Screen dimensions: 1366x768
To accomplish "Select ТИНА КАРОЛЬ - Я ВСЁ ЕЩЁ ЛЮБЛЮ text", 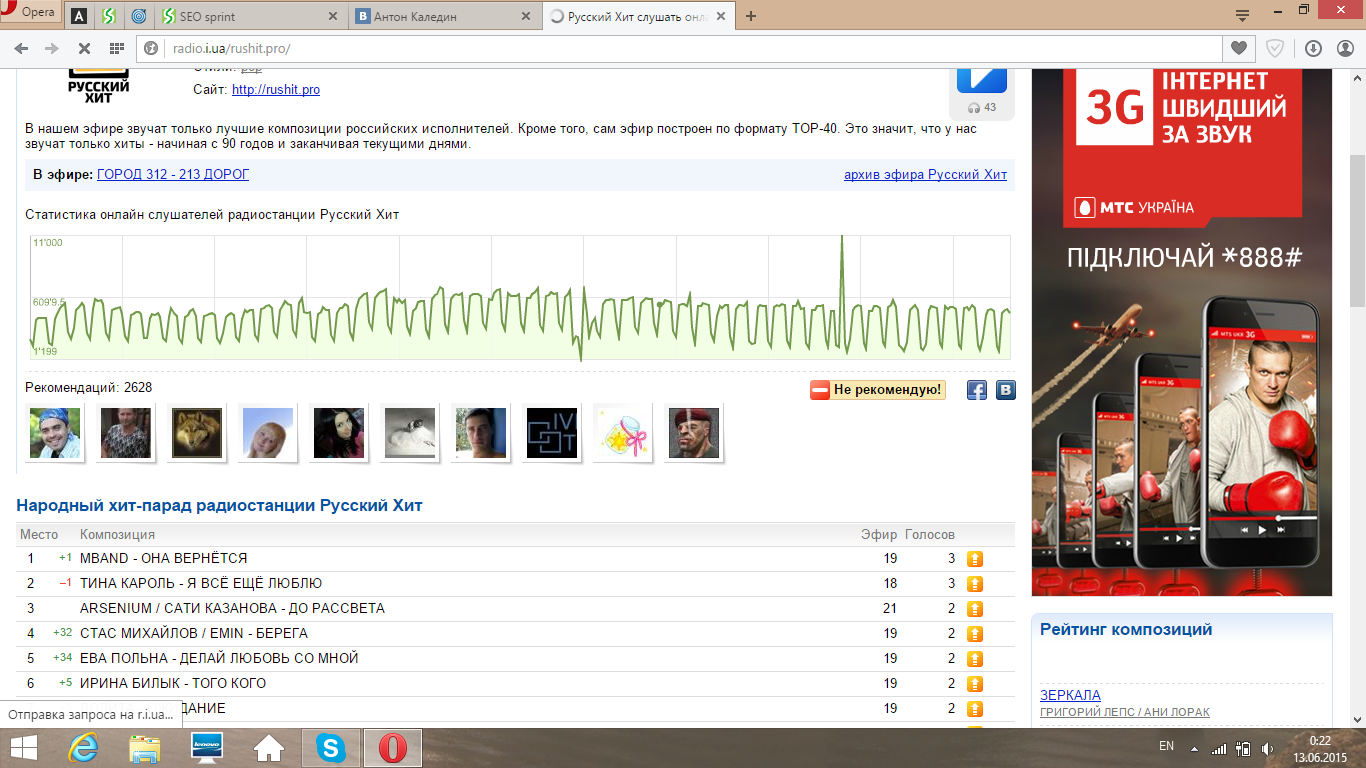I will coord(201,583).
